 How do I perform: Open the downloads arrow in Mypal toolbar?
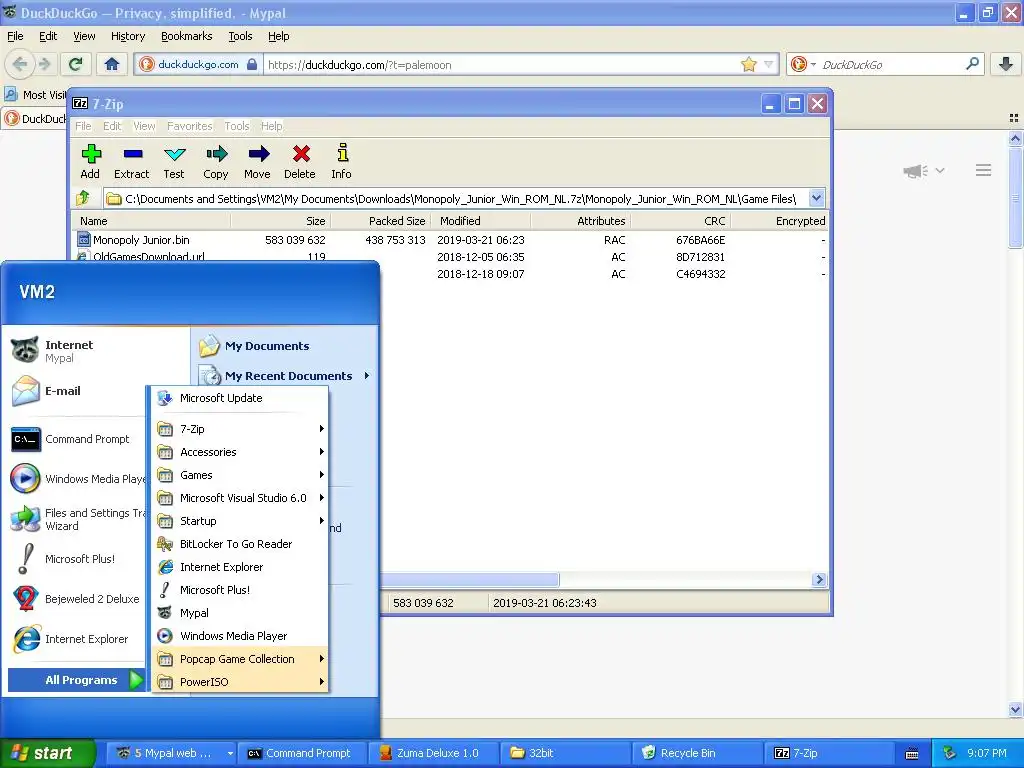tap(1006, 64)
